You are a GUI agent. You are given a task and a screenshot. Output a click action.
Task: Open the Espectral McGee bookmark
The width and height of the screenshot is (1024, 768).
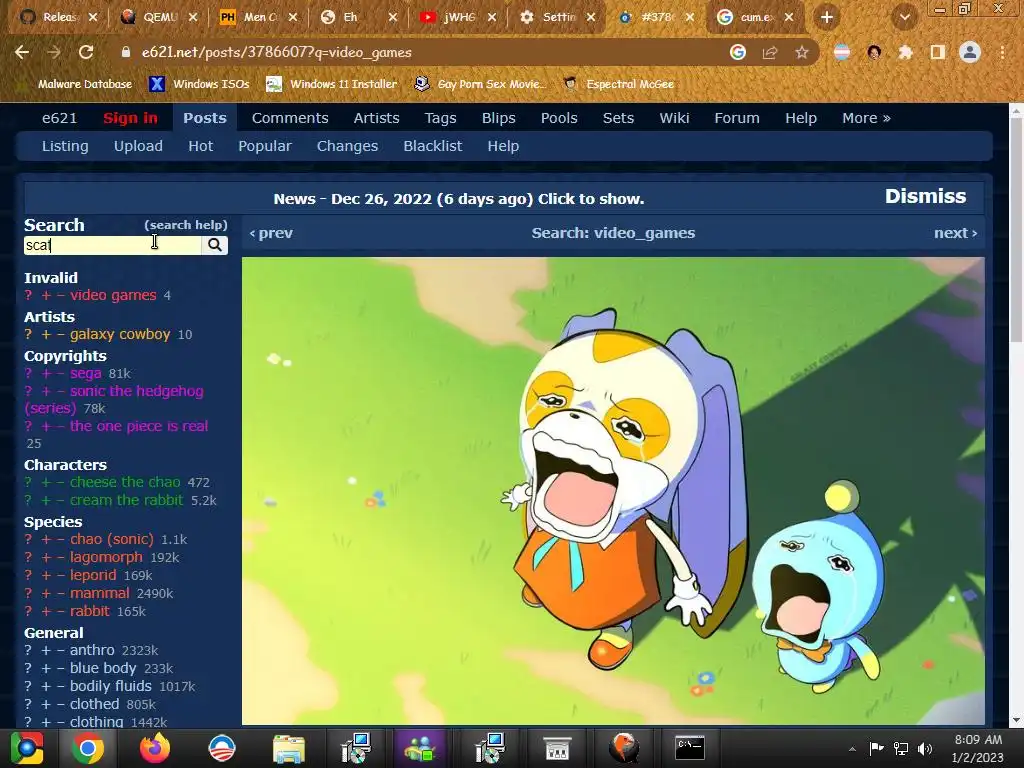coord(619,84)
